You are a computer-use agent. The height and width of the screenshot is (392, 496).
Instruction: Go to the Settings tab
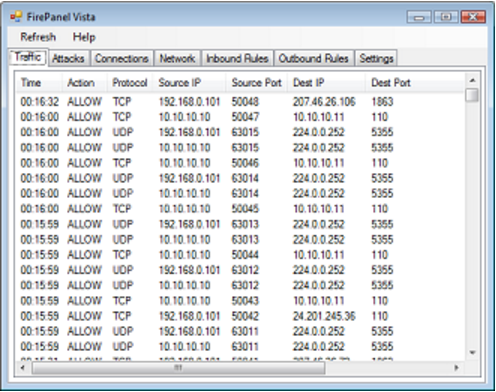[x=376, y=59]
